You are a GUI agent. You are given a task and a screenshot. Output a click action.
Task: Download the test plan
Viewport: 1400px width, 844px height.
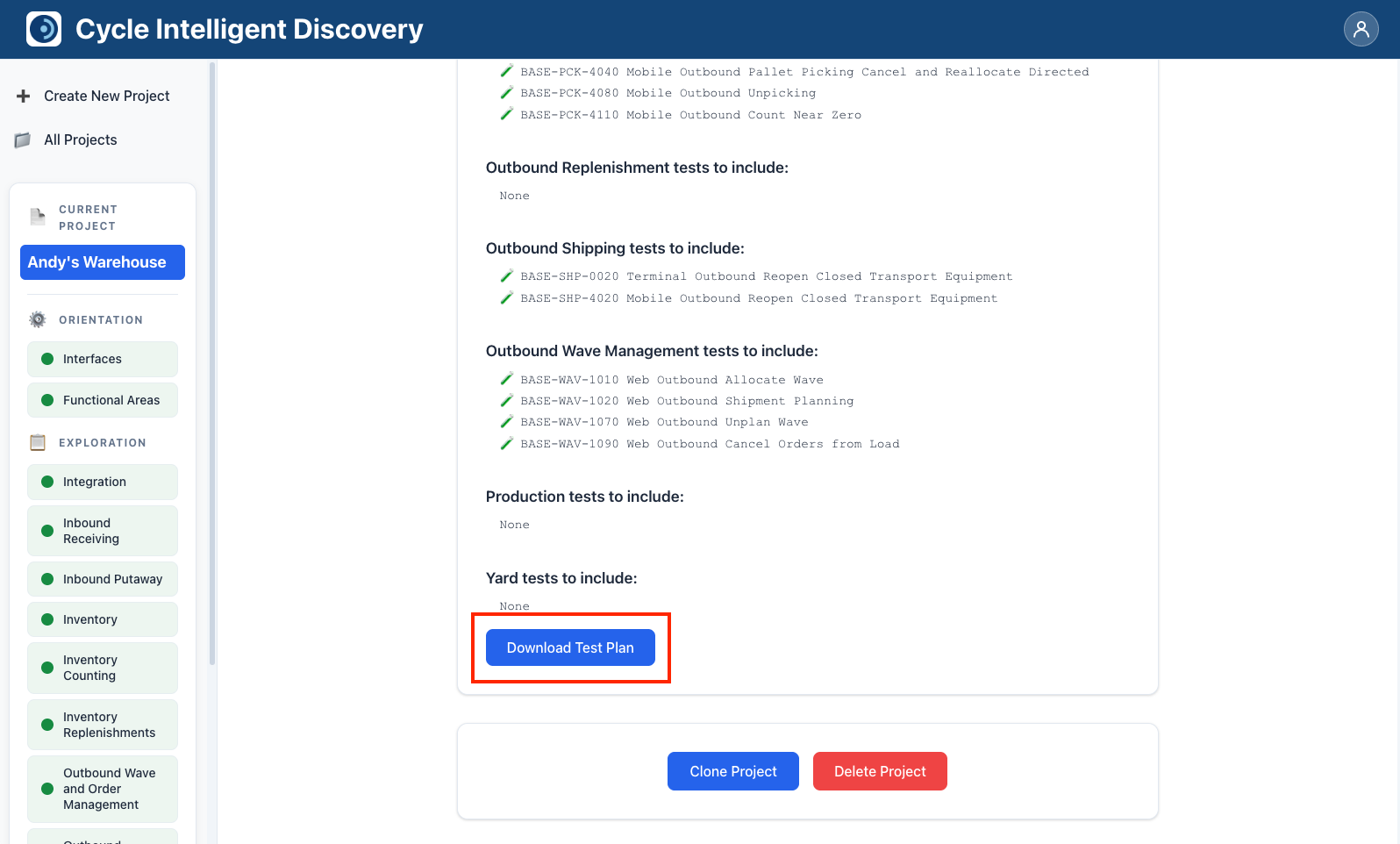tap(570, 647)
